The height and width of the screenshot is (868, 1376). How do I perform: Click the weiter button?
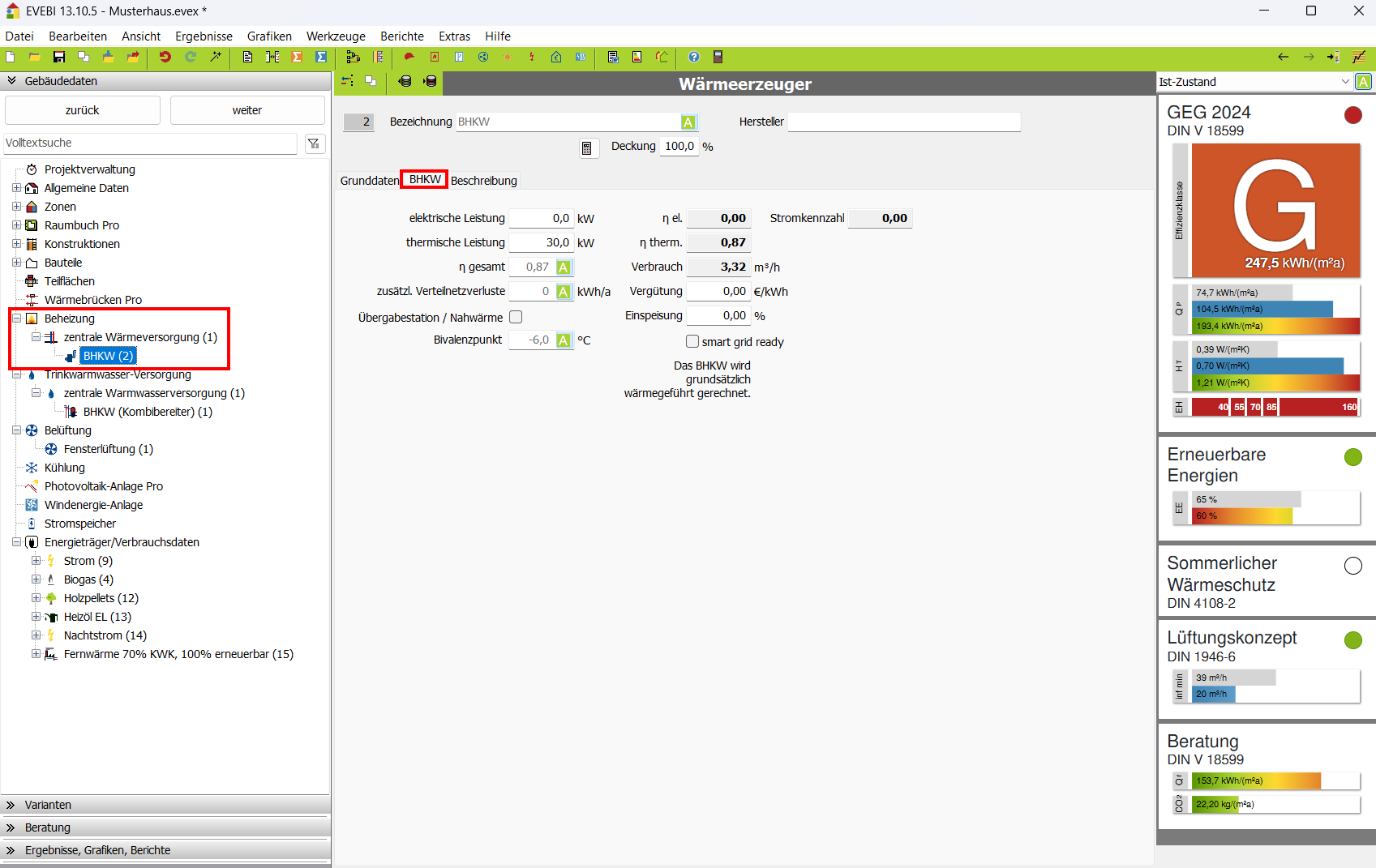pos(247,110)
